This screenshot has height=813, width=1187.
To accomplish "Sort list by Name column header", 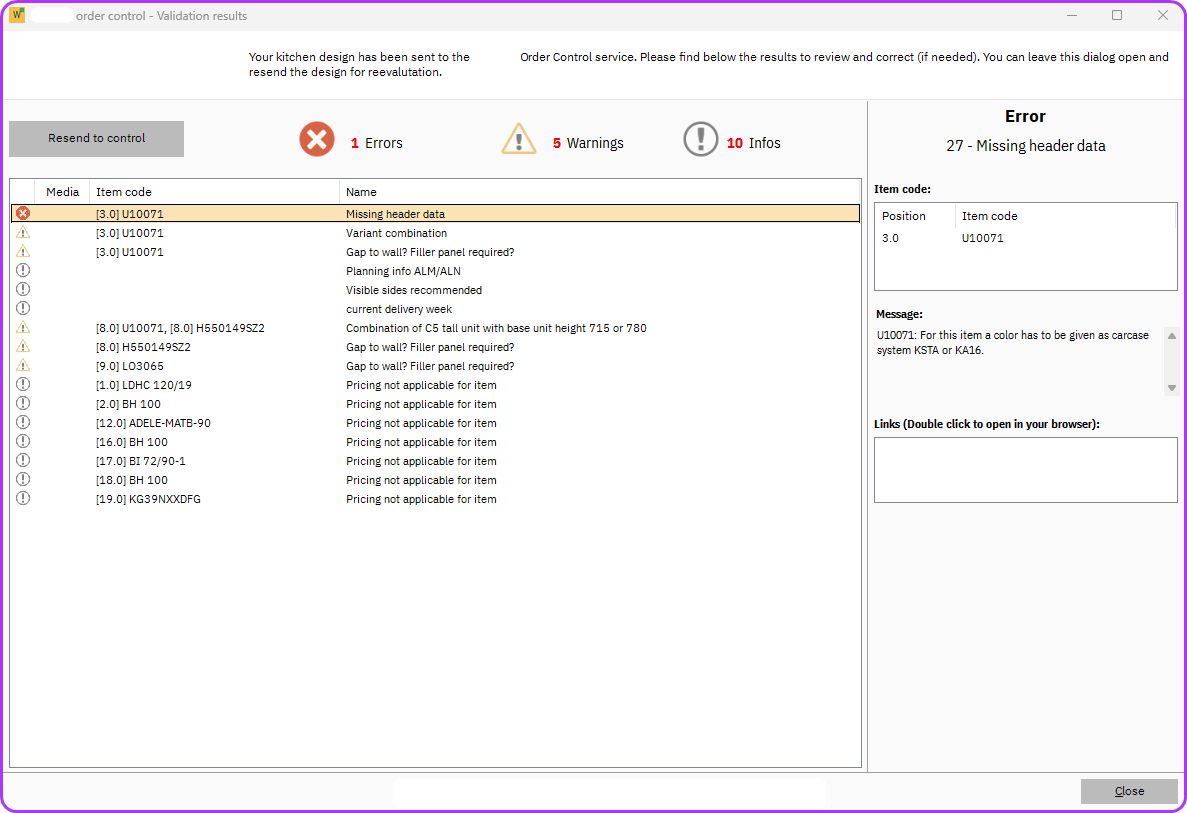I will (361, 192).
